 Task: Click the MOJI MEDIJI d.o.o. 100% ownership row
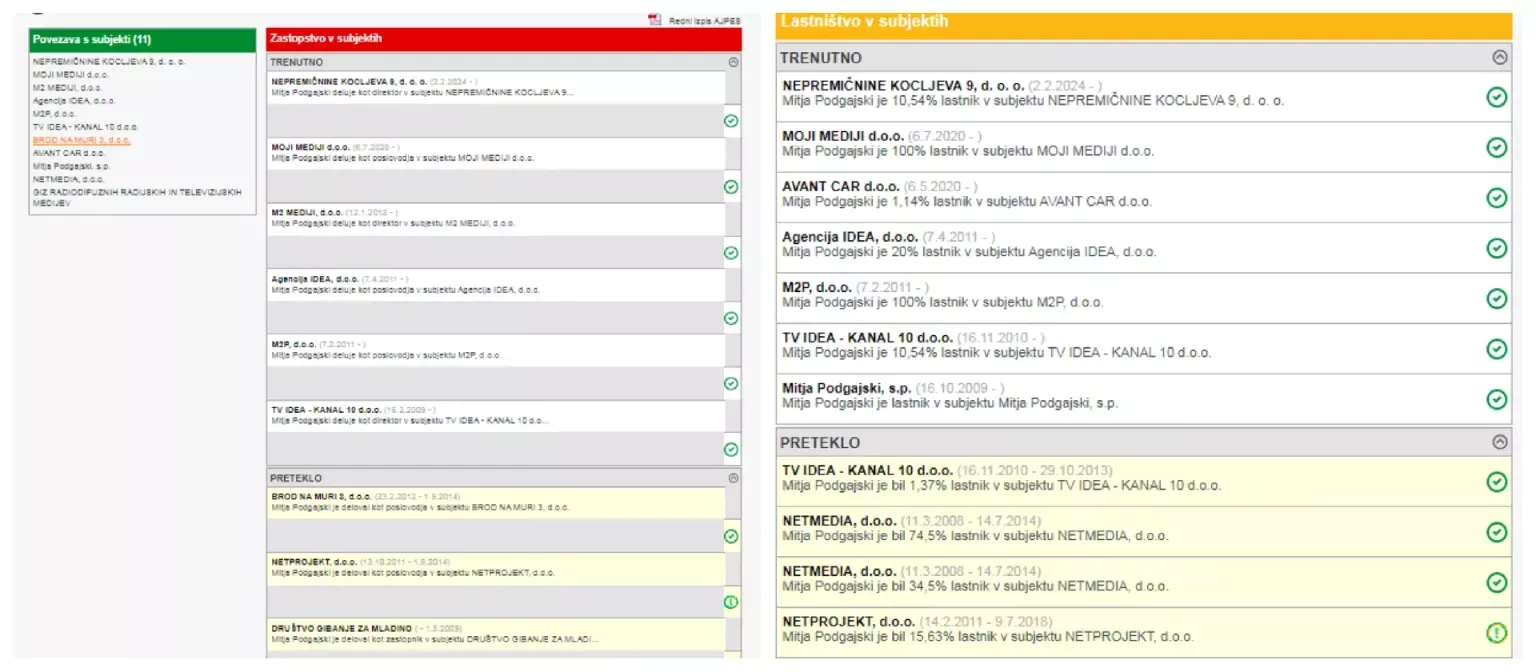[x=1100, y=144]
